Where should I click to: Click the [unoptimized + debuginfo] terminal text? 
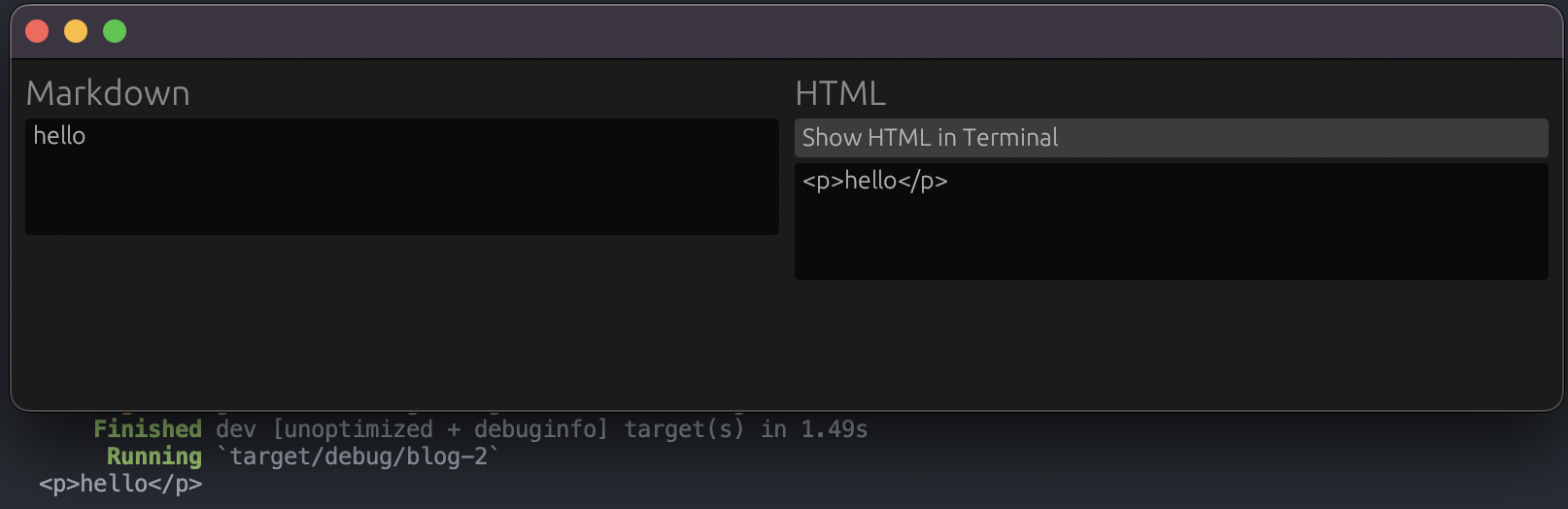click(440, 428)
